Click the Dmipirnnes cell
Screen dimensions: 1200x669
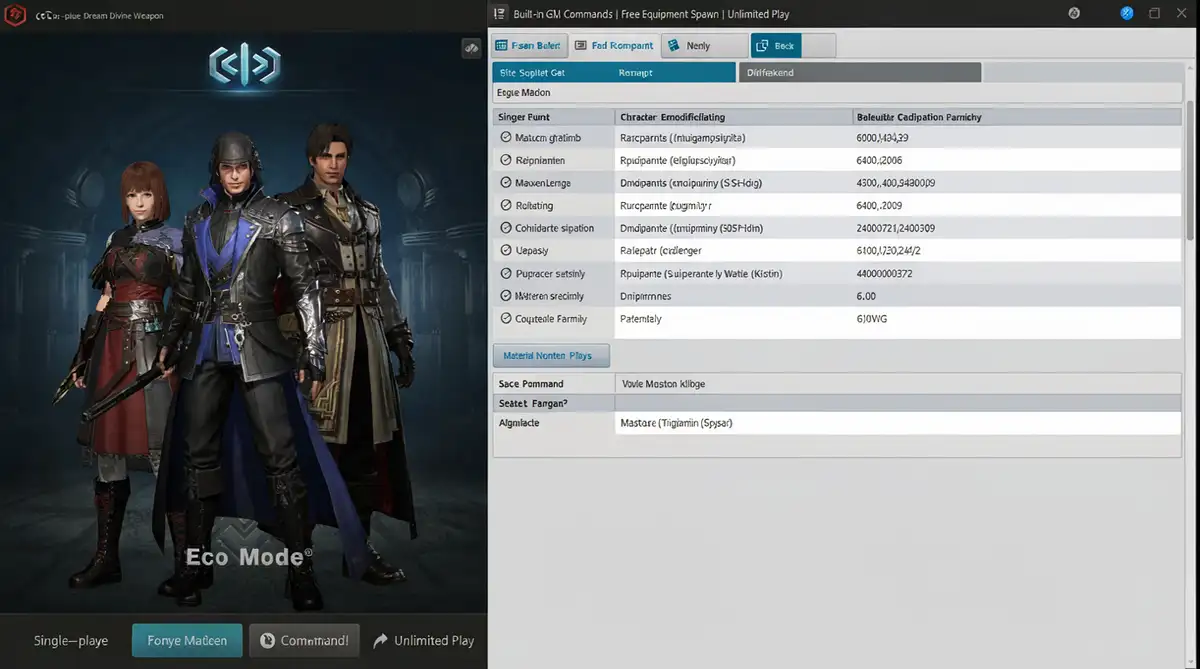tap(645, 296)
